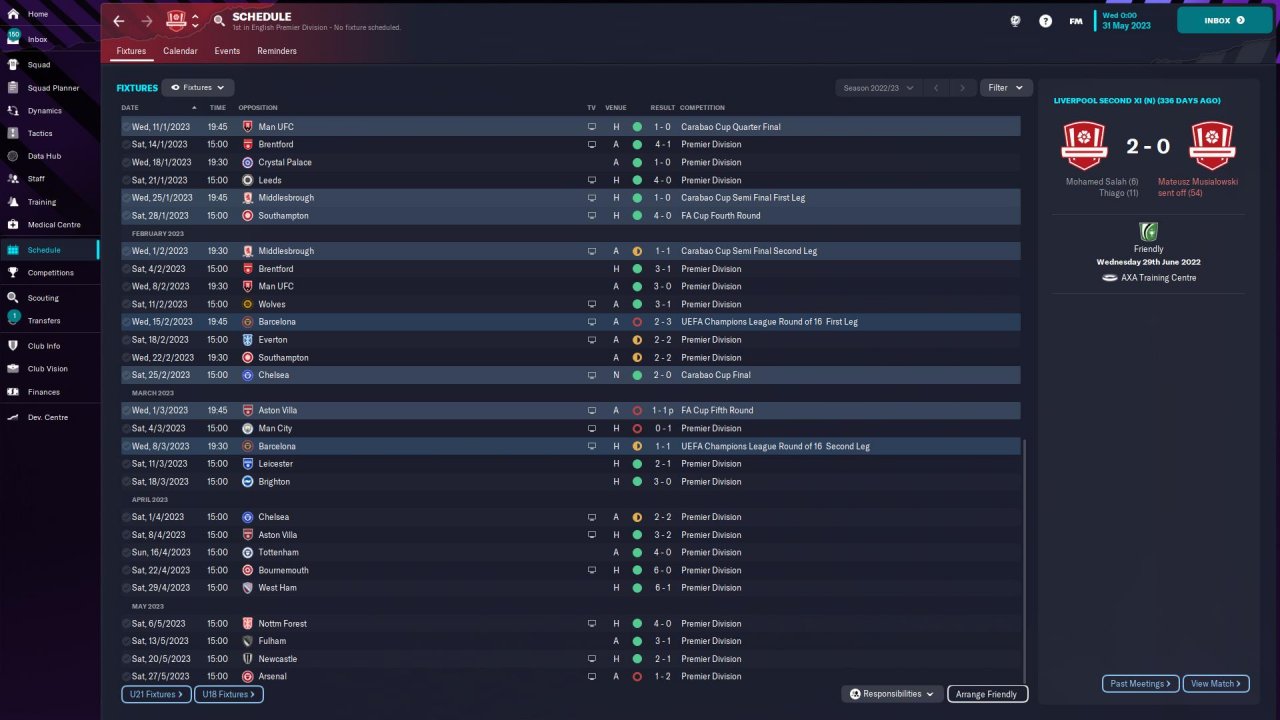Tick the marker for Sat, 27/5/2023 fixture

[x=126, y=676]
